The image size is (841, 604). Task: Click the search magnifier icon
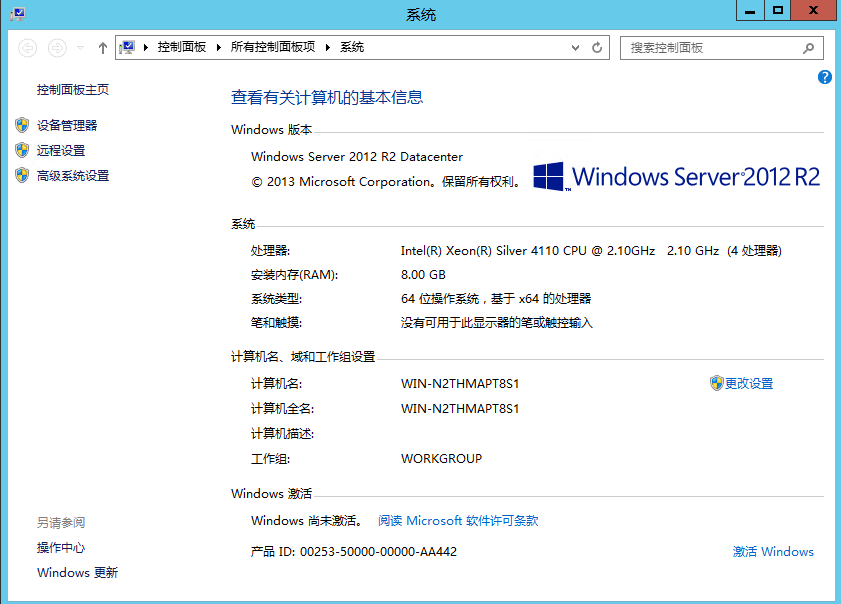[808, 48]
